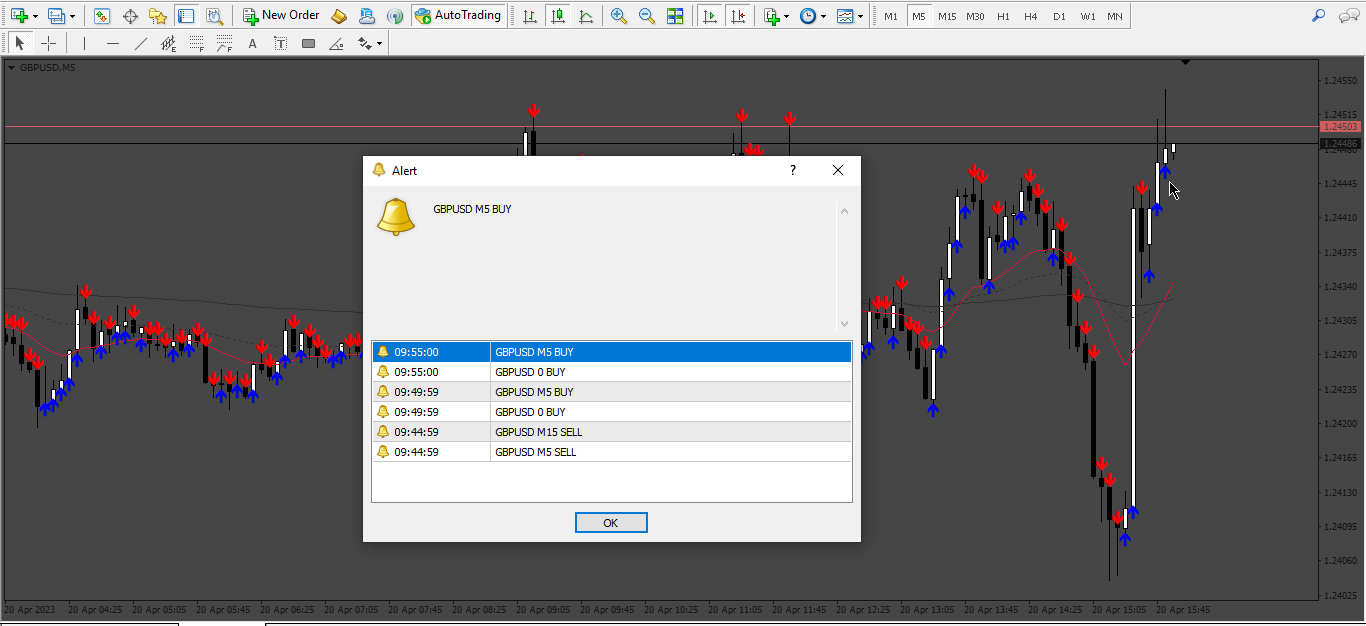Open the chart templates dropdown

click(x=850, y=16)
